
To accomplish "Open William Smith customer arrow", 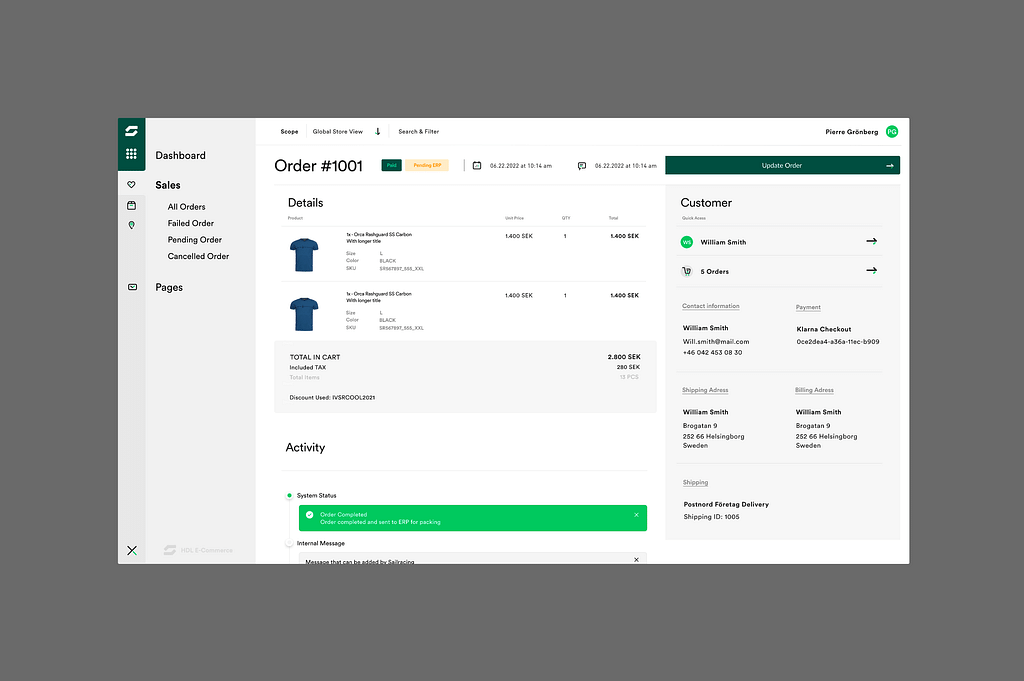I will (871, 242).
